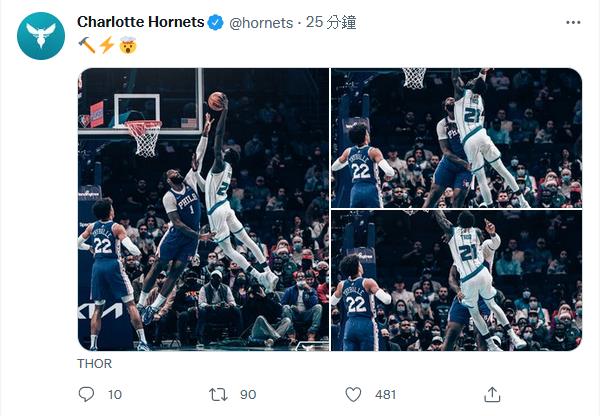The height and width of the screenshot is (416, 601).
Task: Like the tweet with the heart icon
Action: pyautogui.click(x=353, y=394)
